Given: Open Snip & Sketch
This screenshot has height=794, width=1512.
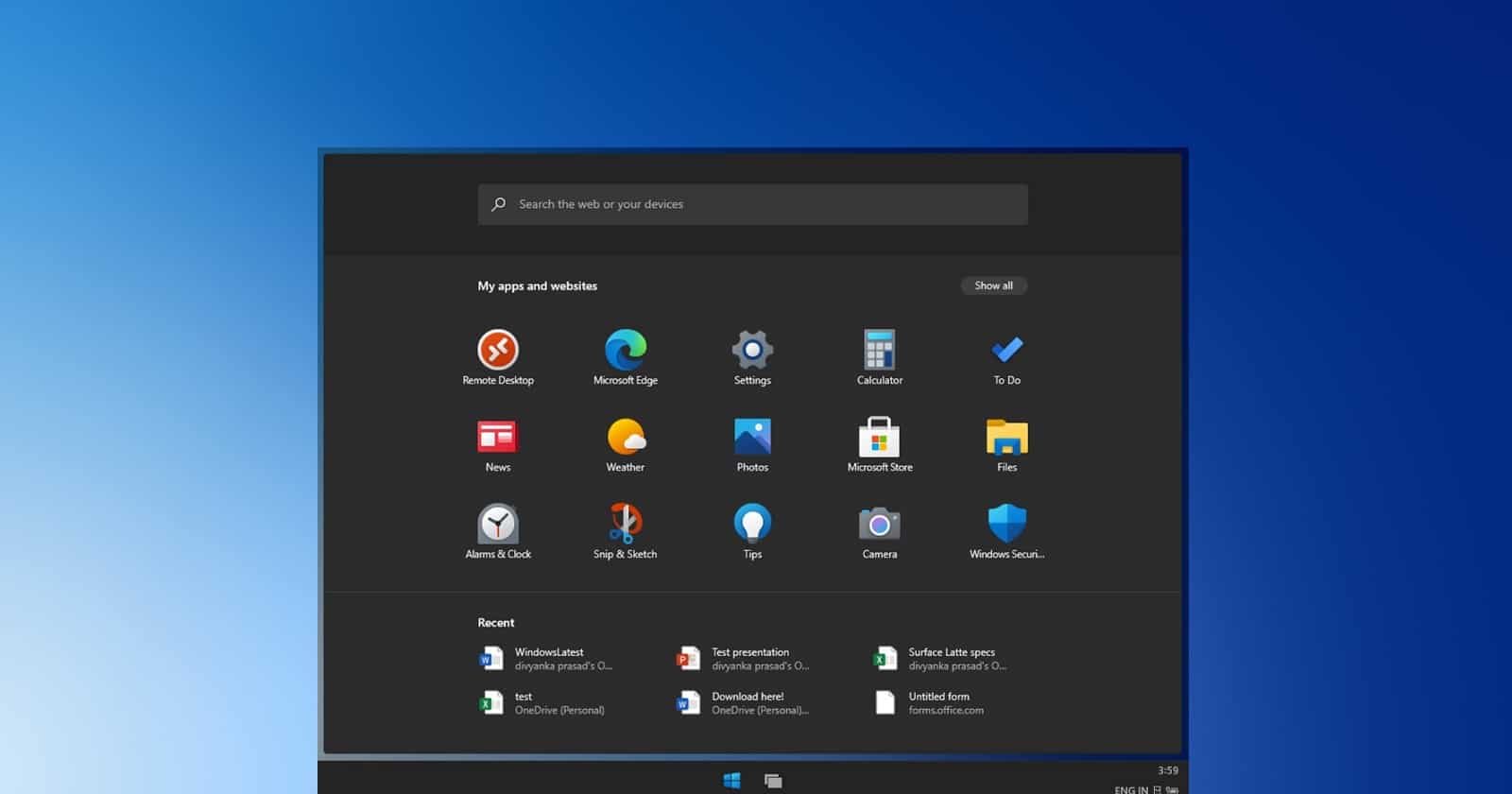Looking at the screenshot, I should [626, 532].
